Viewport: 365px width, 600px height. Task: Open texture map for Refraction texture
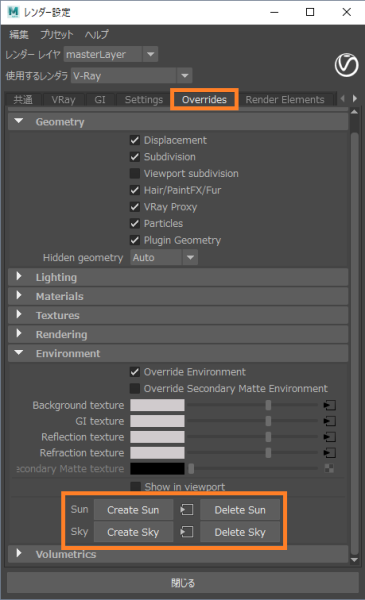point(329,453)
